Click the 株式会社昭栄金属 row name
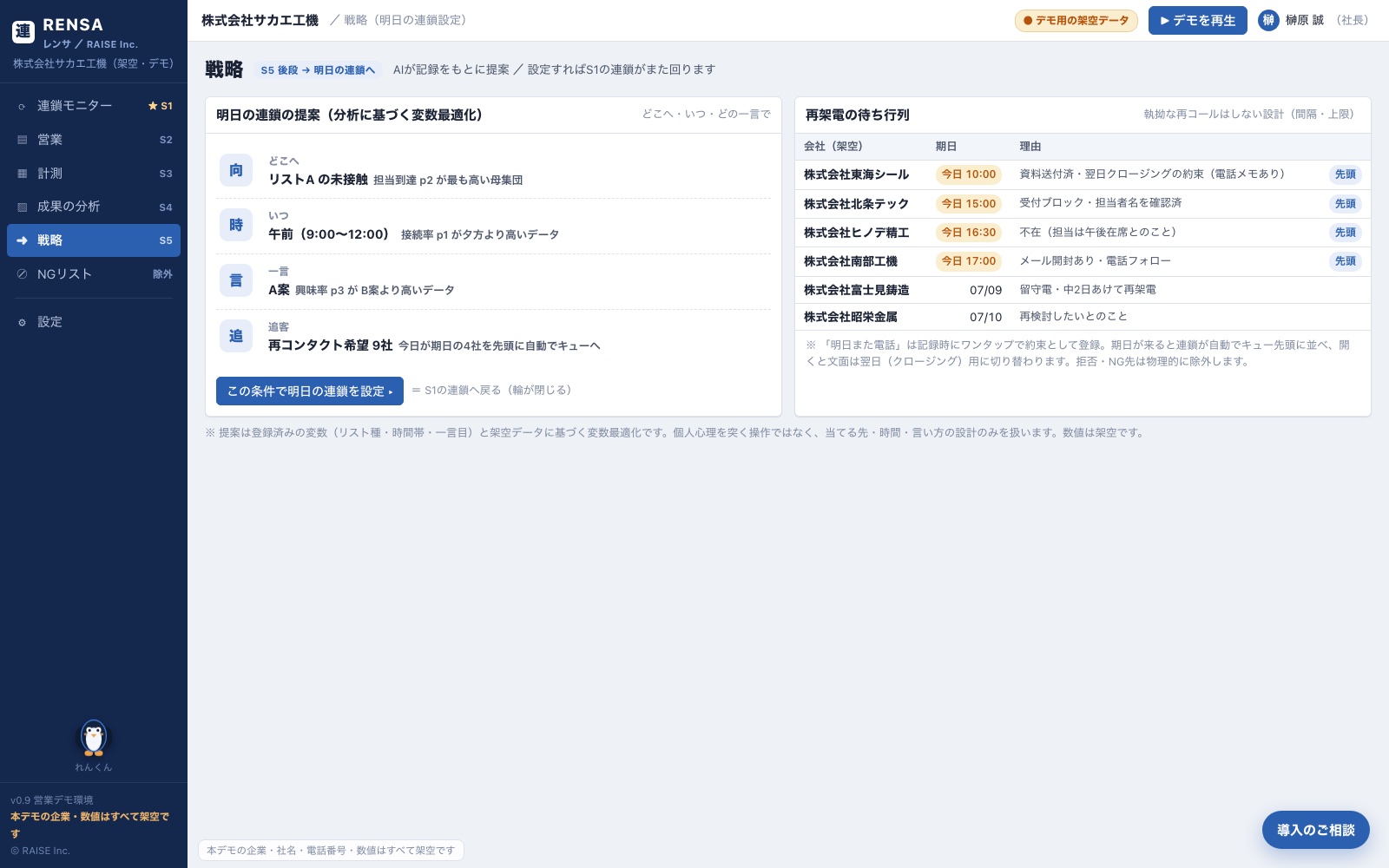This screenshot has width=1389, height=868. 851,317
